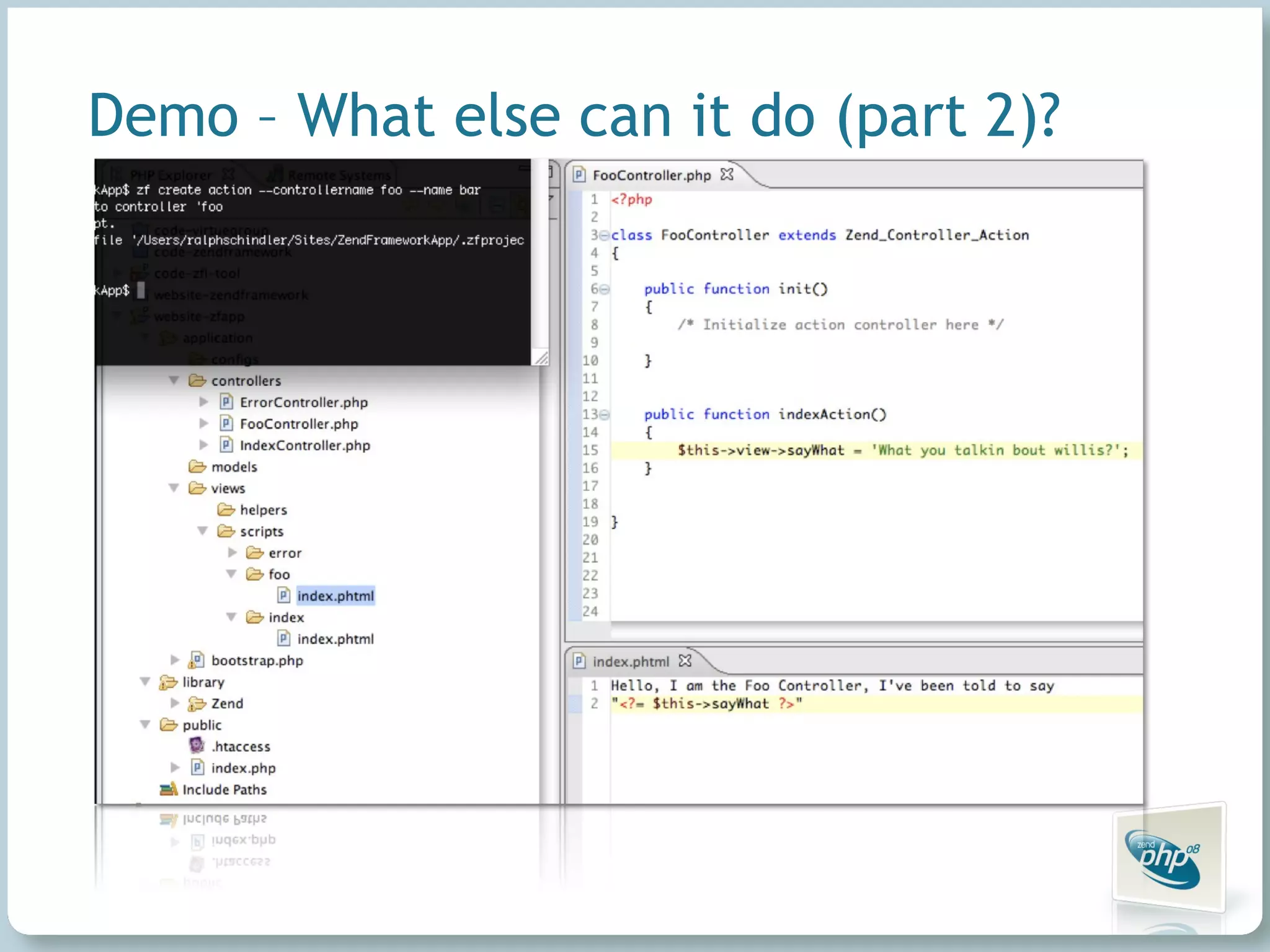Click the 'Initialize action controller here' comment

point(840,325)
